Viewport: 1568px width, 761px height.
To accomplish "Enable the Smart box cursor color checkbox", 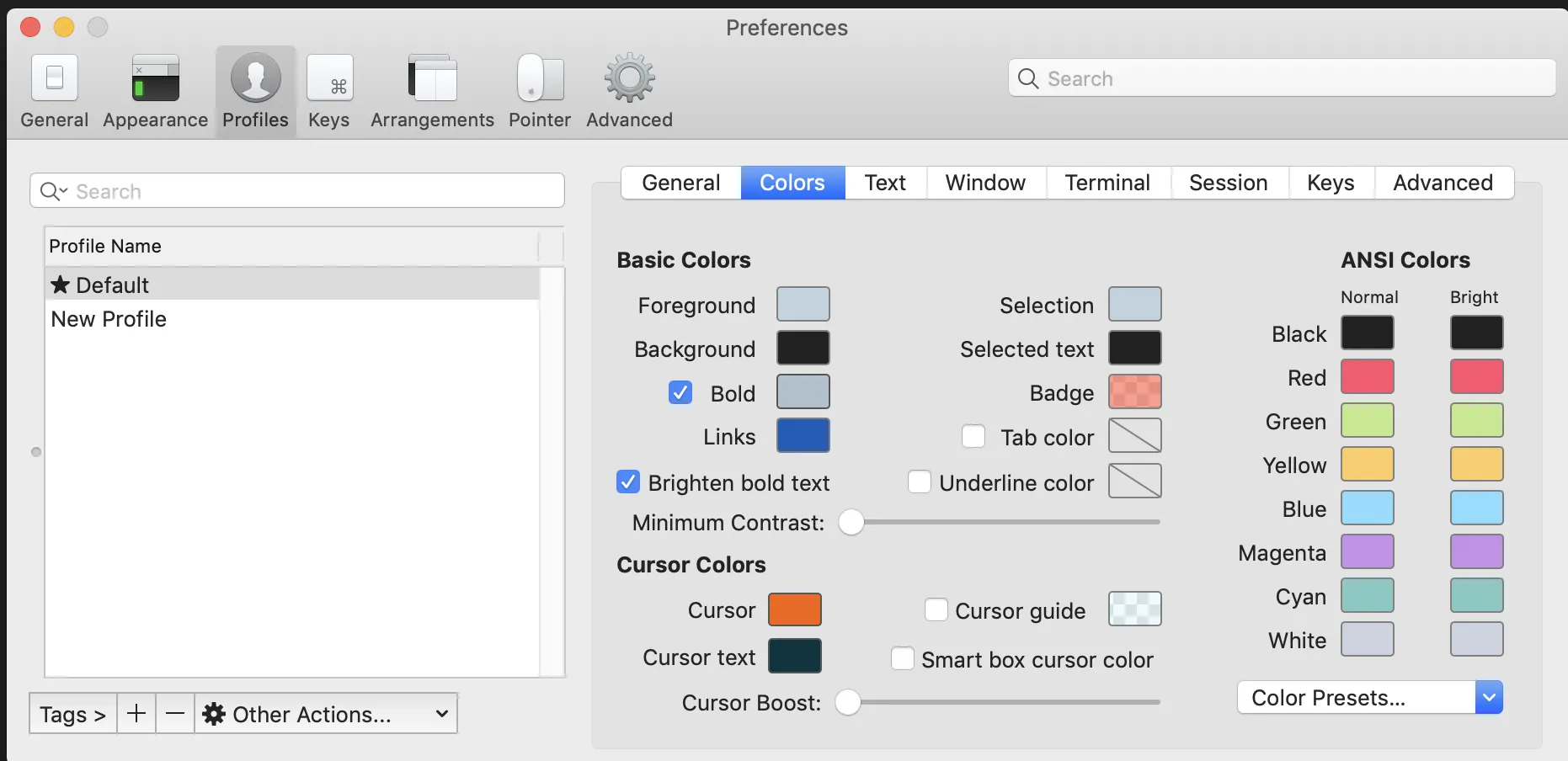I will tap(902, 658).
